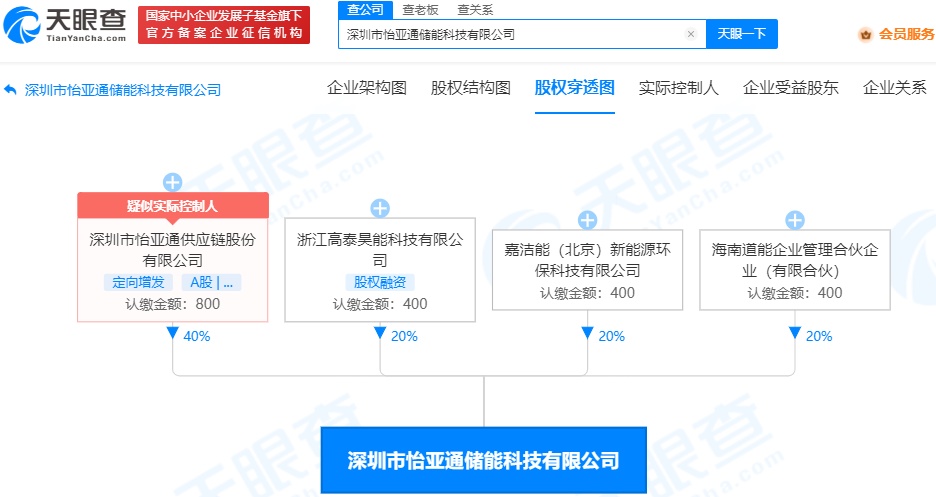Open the 企业架构图 tab
936x497 pixels.
(x=367, y=88)
